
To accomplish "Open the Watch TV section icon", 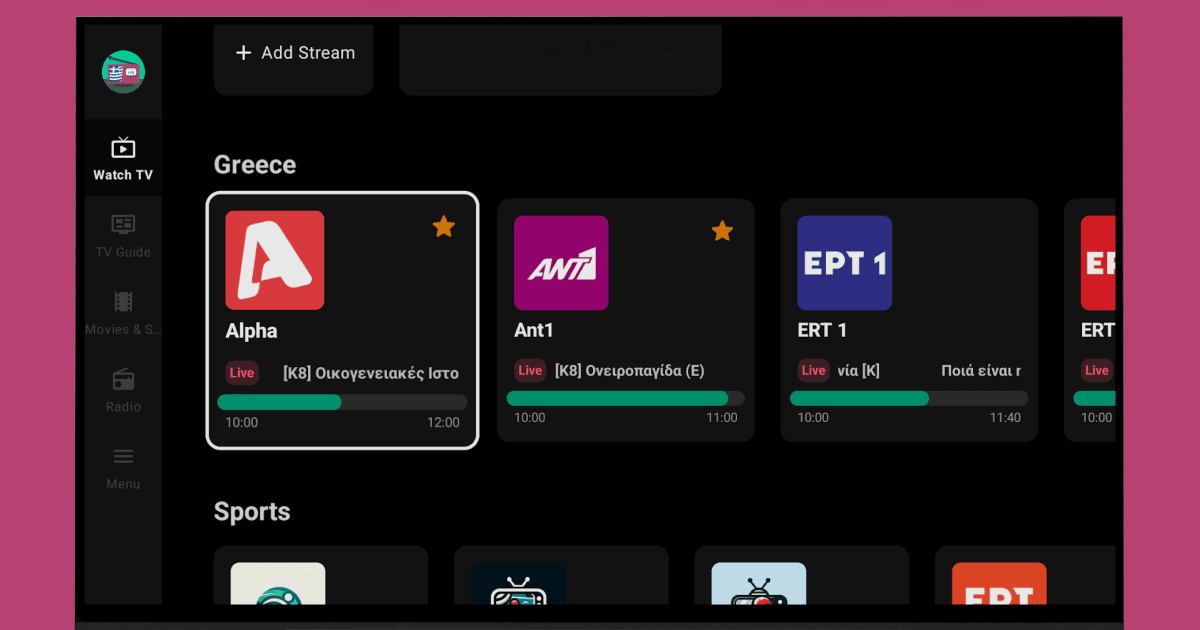I will point(123,149).
